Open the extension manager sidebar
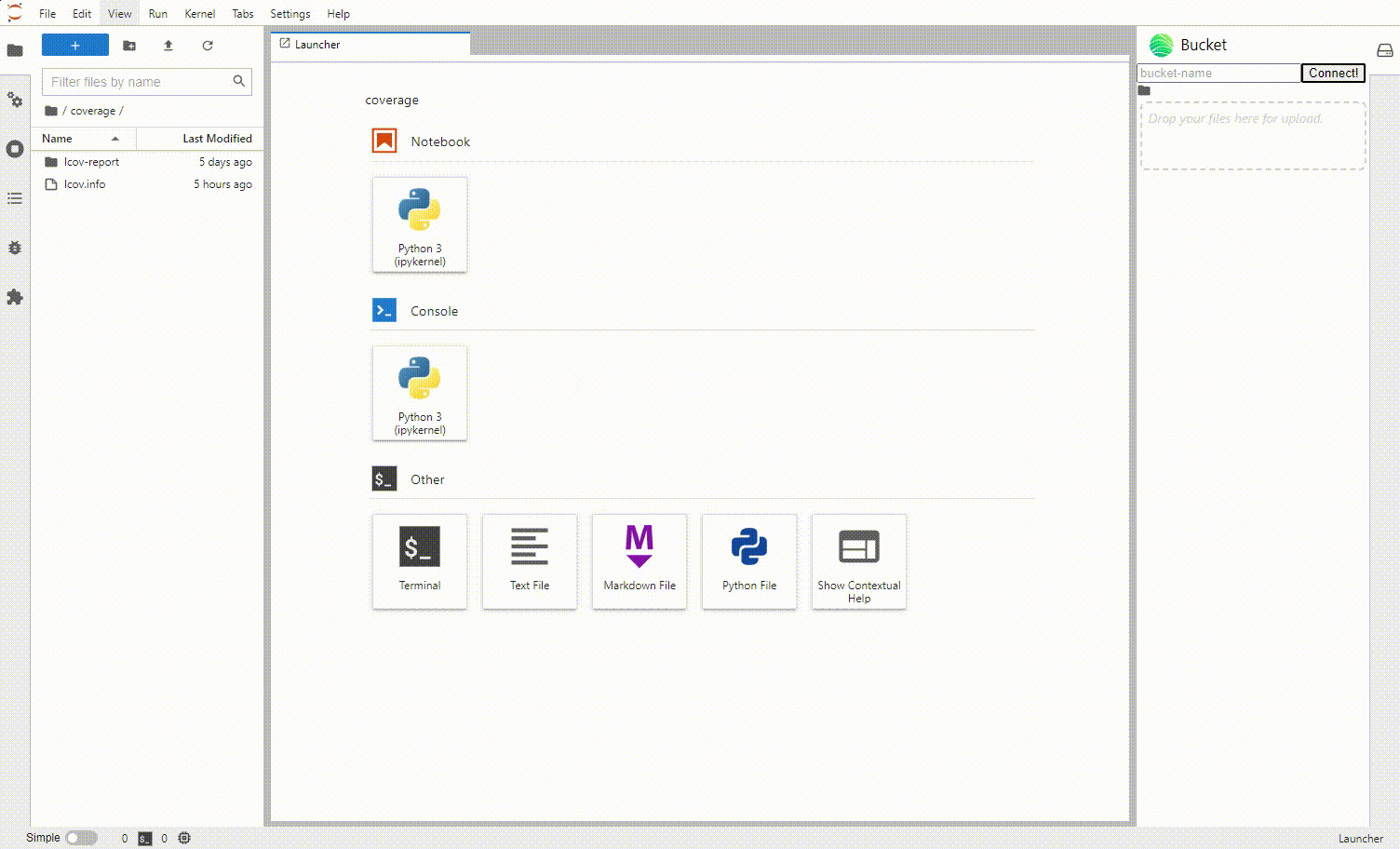 pyautogui.click(x=15, y=297)
